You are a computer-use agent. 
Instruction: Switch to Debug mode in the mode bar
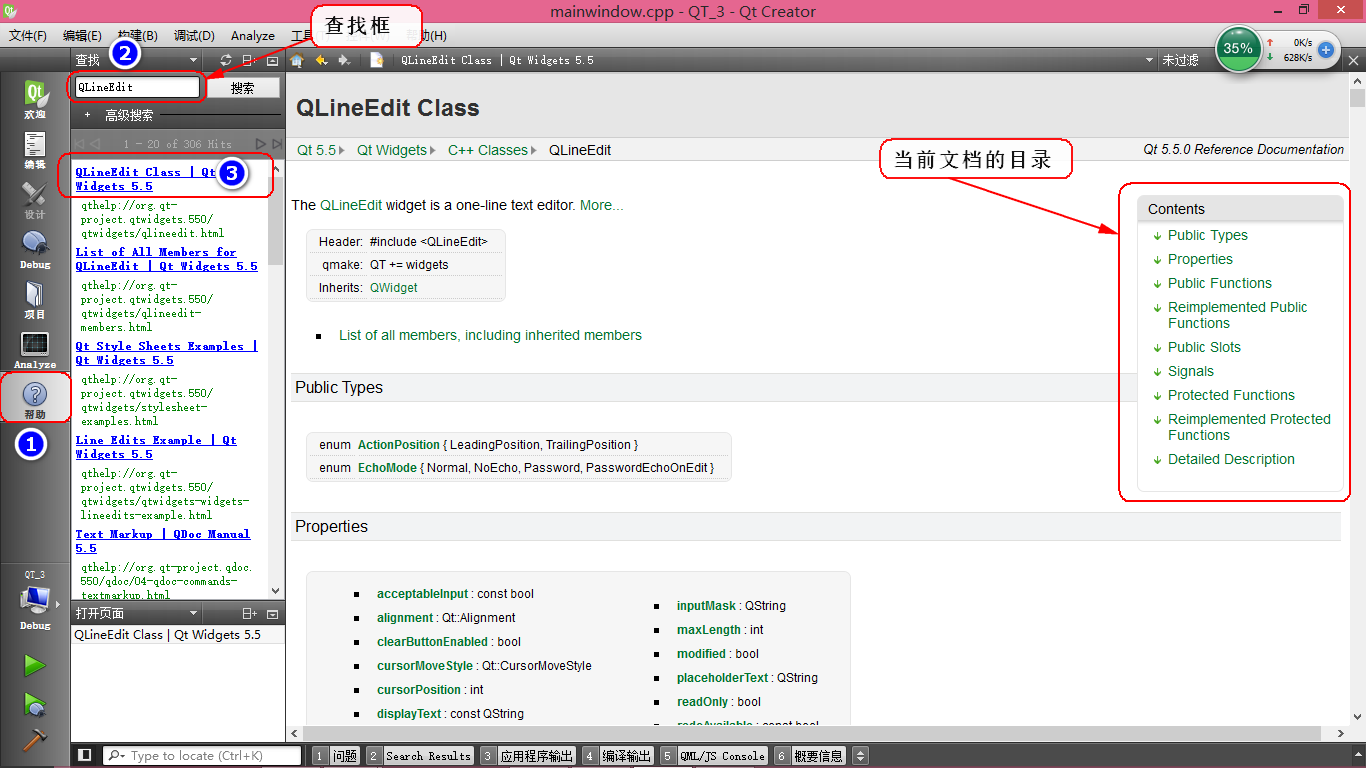35,250
